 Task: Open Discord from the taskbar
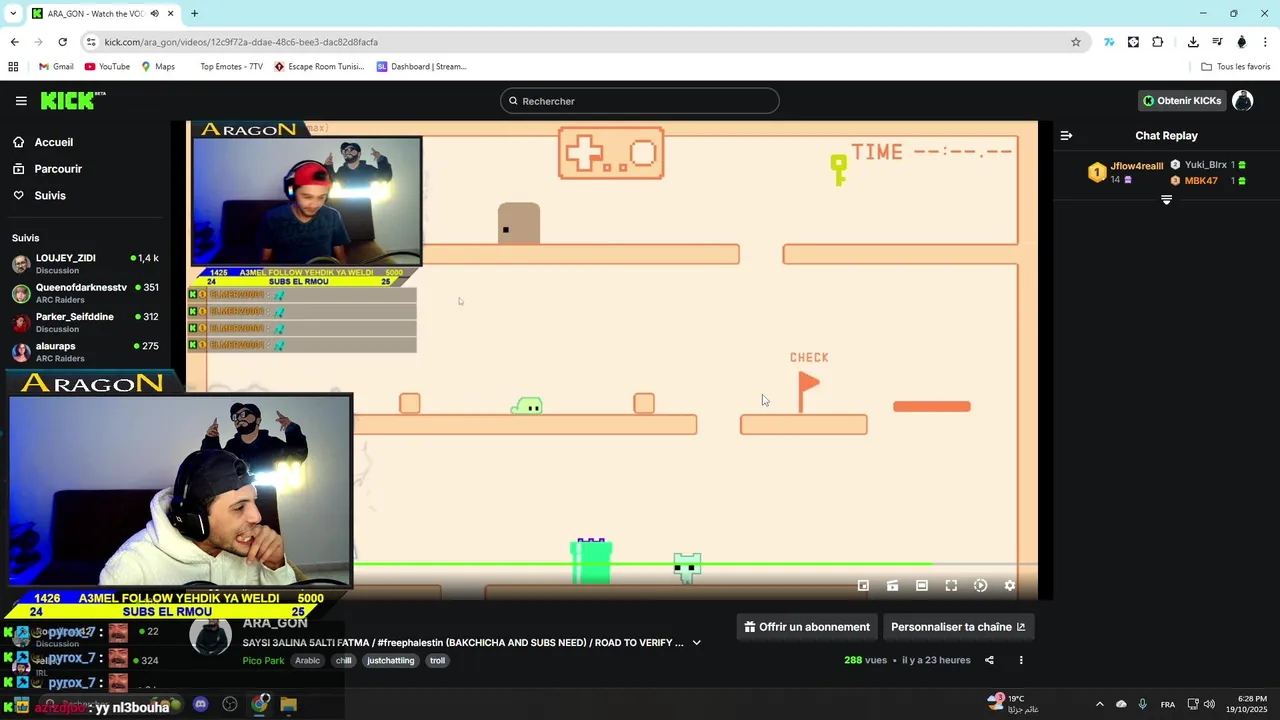tap(201, 704)
